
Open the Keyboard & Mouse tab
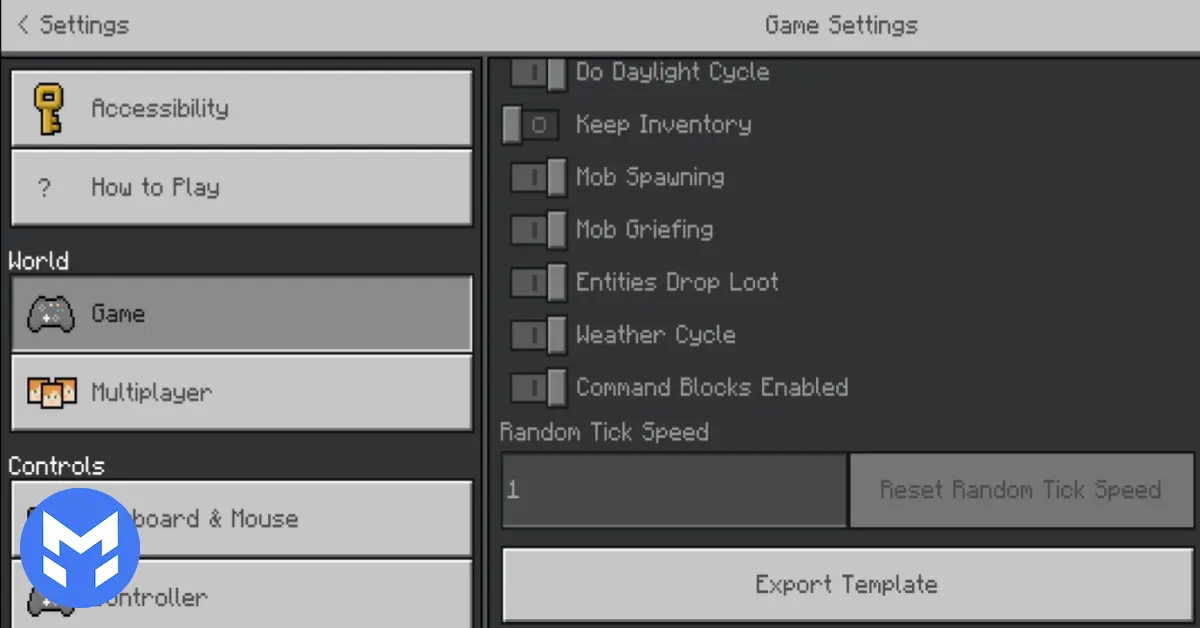241,519
